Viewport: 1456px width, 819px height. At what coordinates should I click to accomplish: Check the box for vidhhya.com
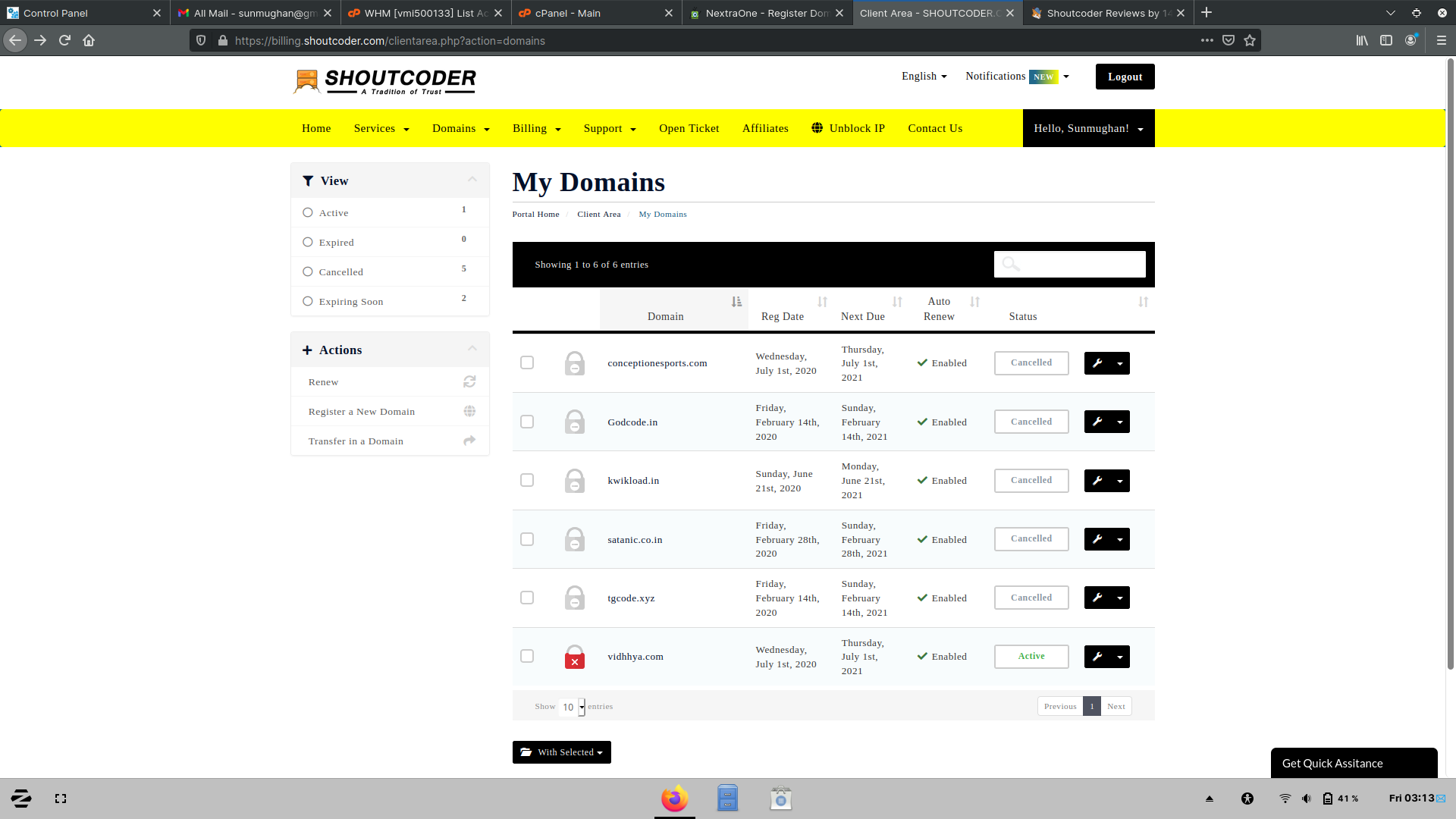point(527,656)
